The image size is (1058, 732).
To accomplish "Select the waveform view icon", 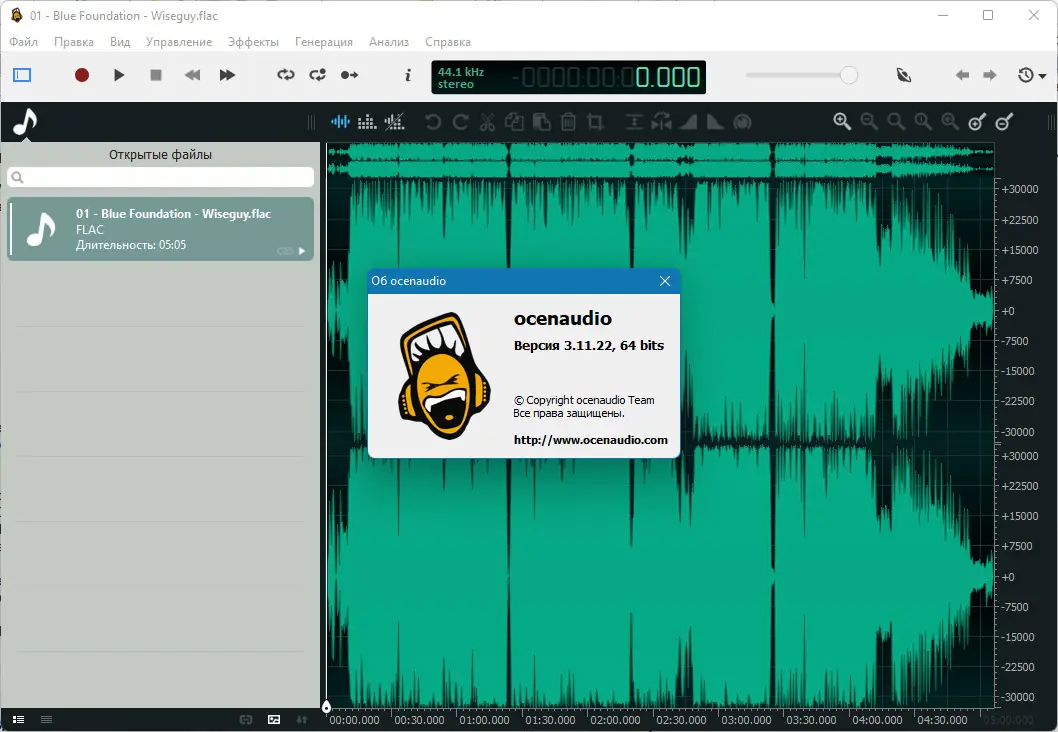I will click(x=340, y=122).
